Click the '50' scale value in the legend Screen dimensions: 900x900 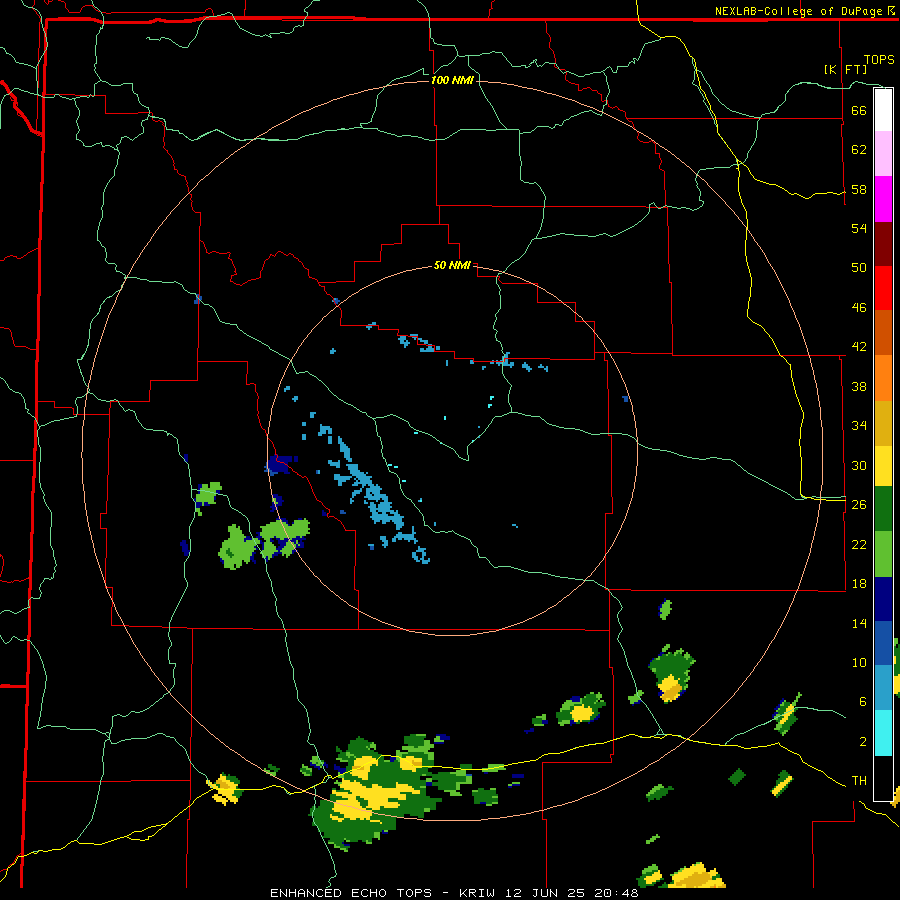coord(859,268)
